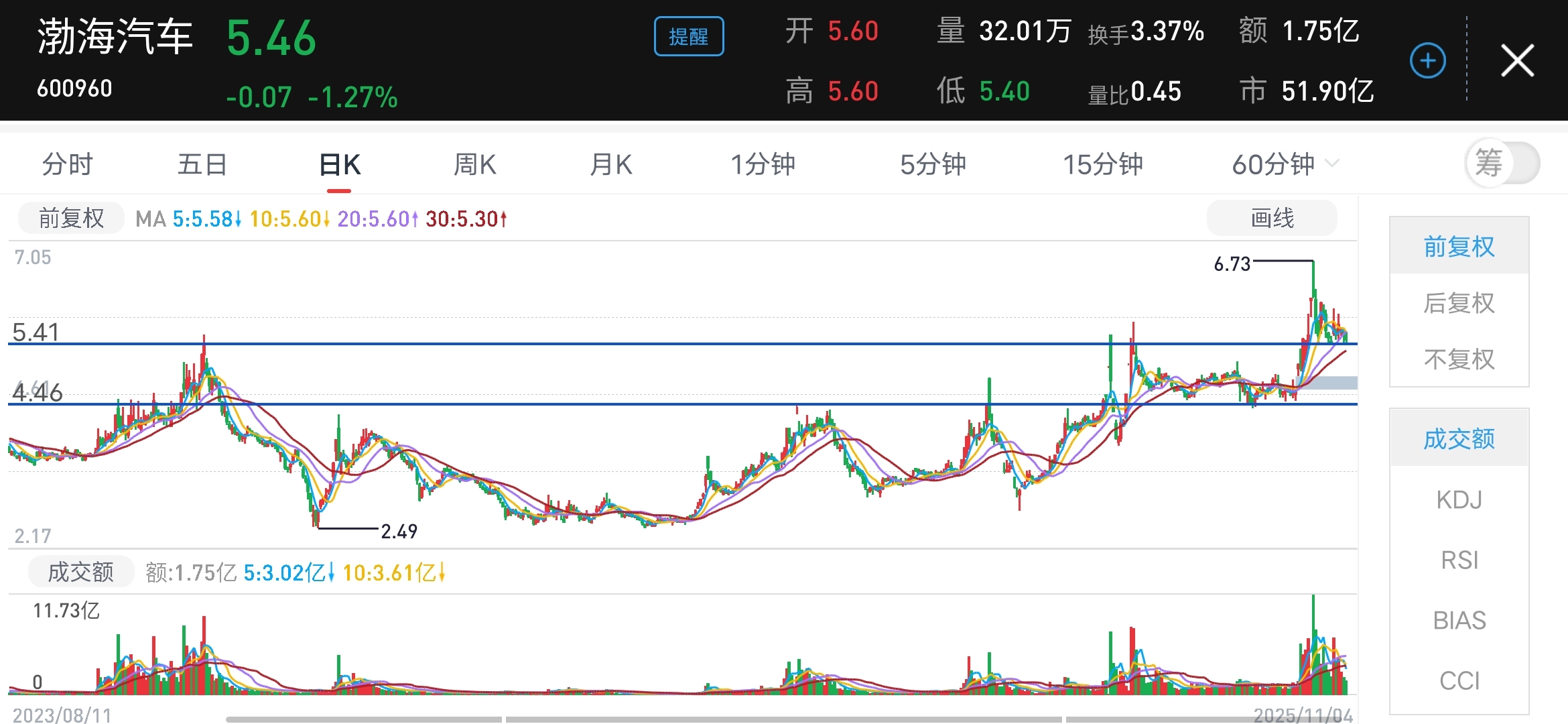Select the 月K chart tab
Viewport: 1568px width, 724px height.
pos(610,164)
